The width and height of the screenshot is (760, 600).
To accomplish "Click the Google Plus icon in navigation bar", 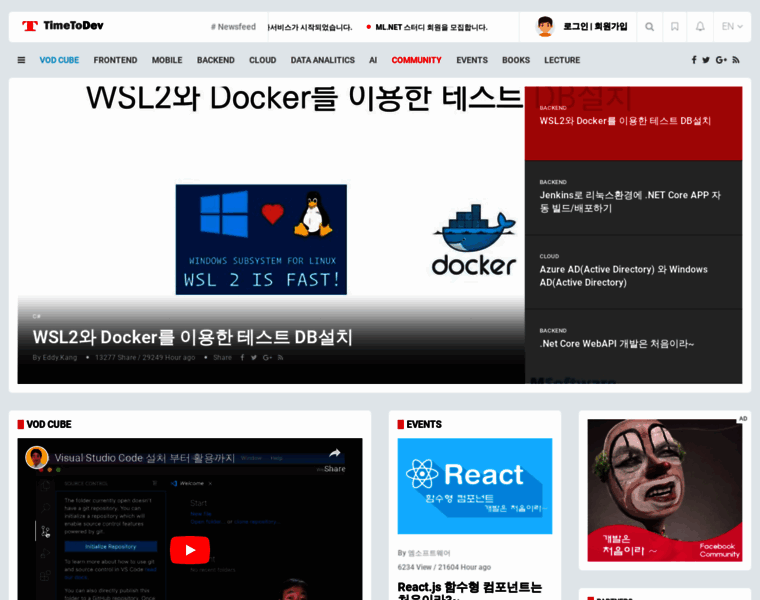I will click(x=721, y=60).
